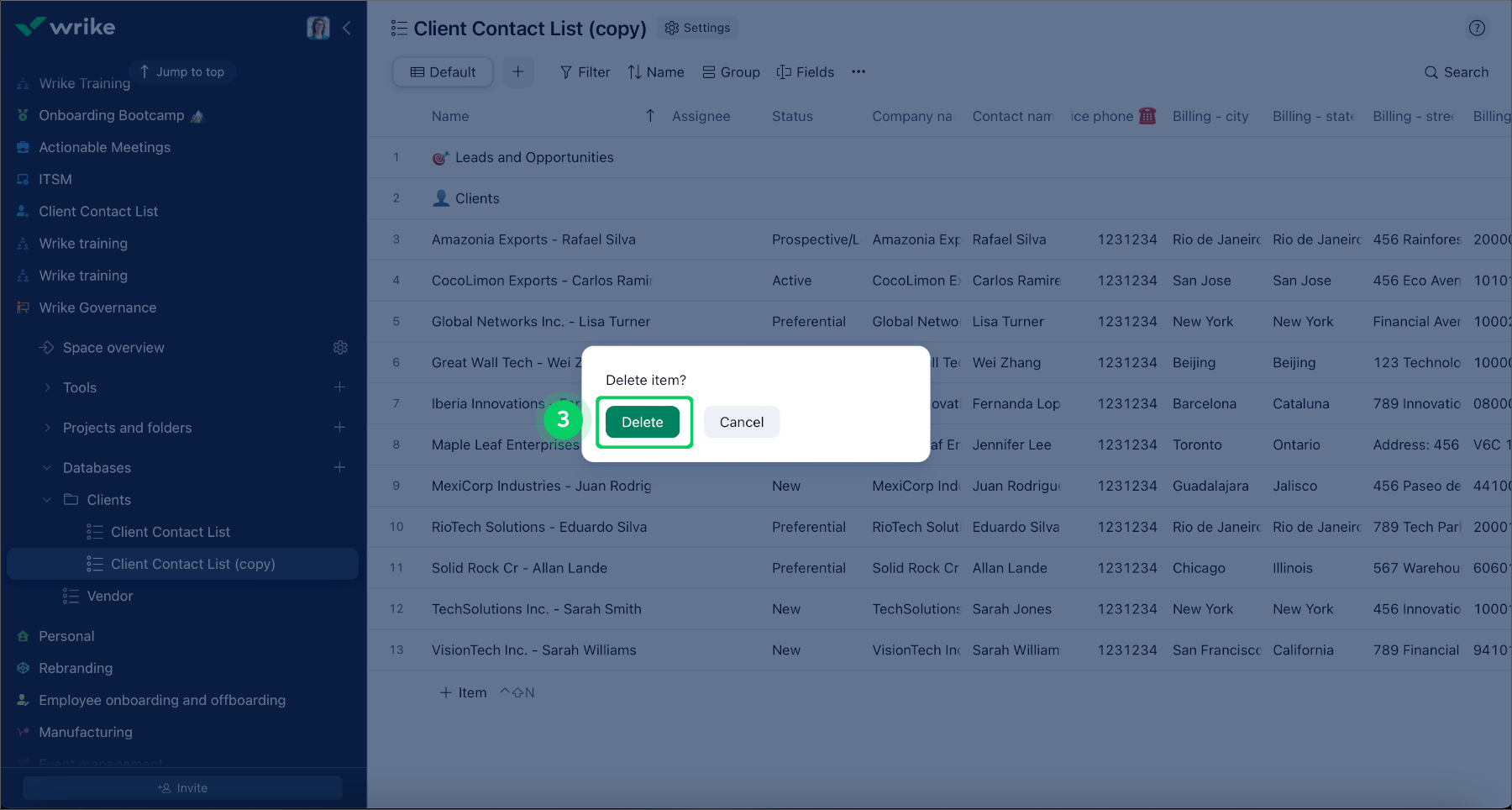Open Vendor database in sidebar
The width and height of the screenshot is (1512, 810).
109,596
